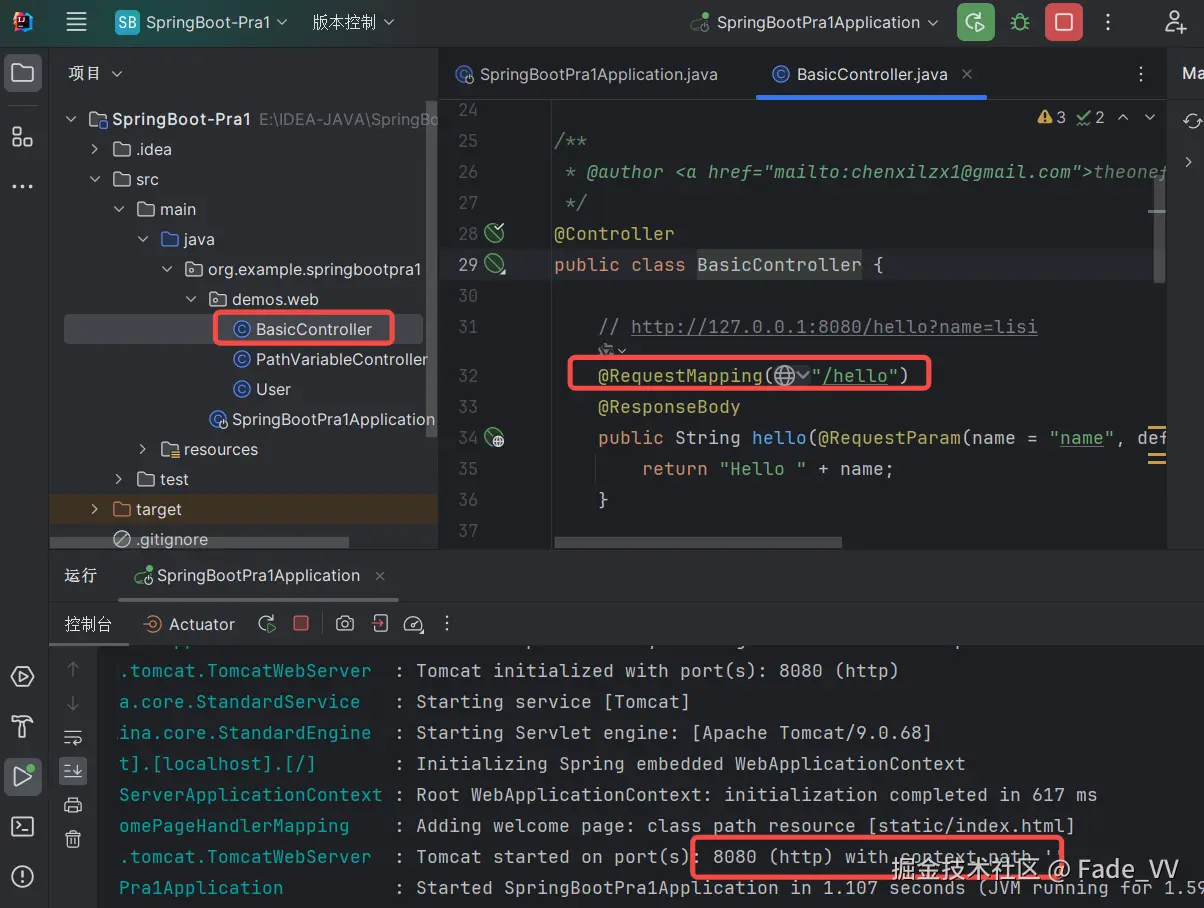Open the Run tool window icon

pos(22,776)
